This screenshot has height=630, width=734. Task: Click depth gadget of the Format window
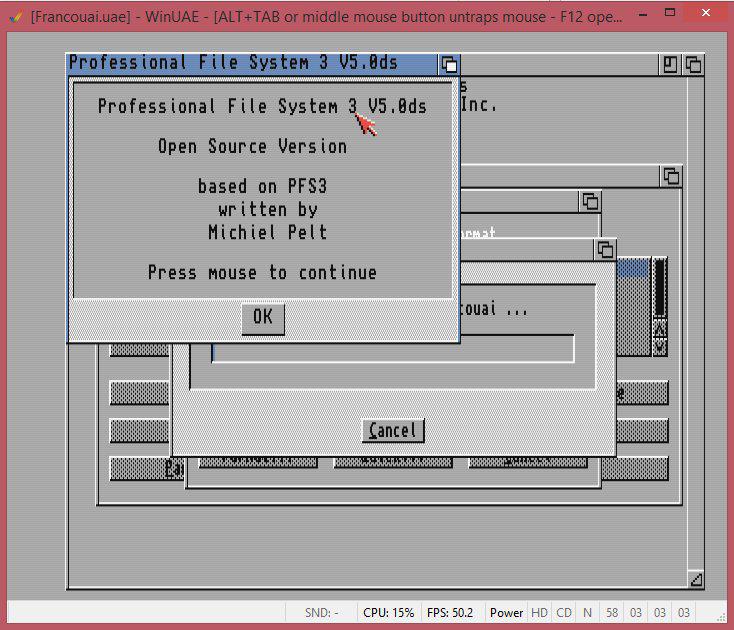[590, 202]
